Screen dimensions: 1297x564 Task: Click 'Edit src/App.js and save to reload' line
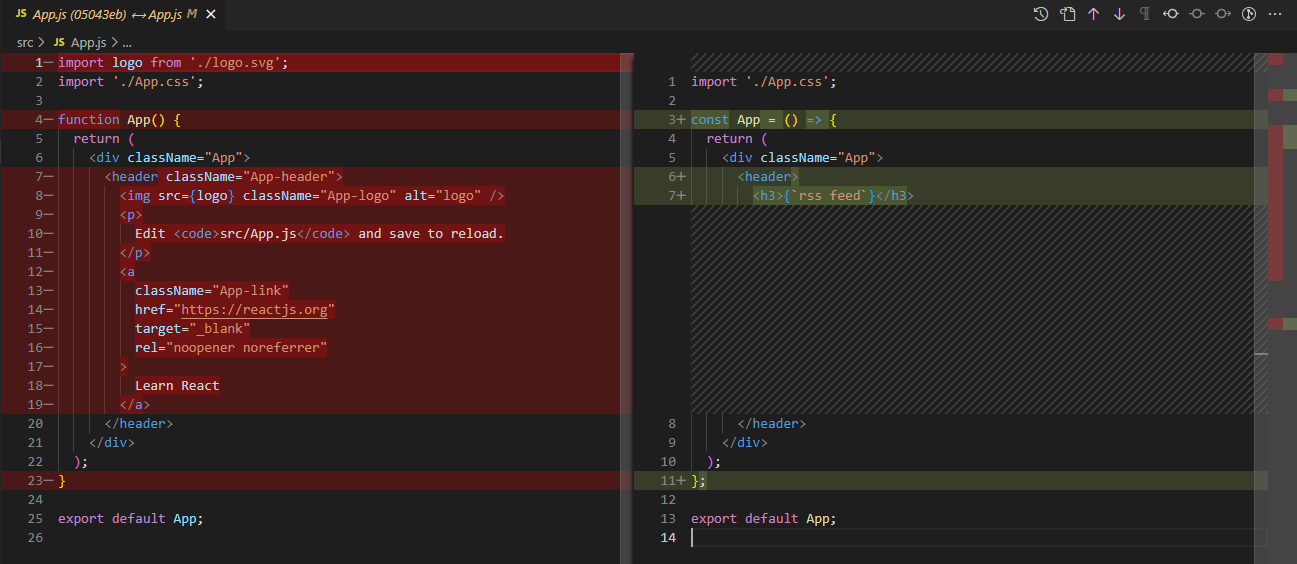[x=320, y=233]
